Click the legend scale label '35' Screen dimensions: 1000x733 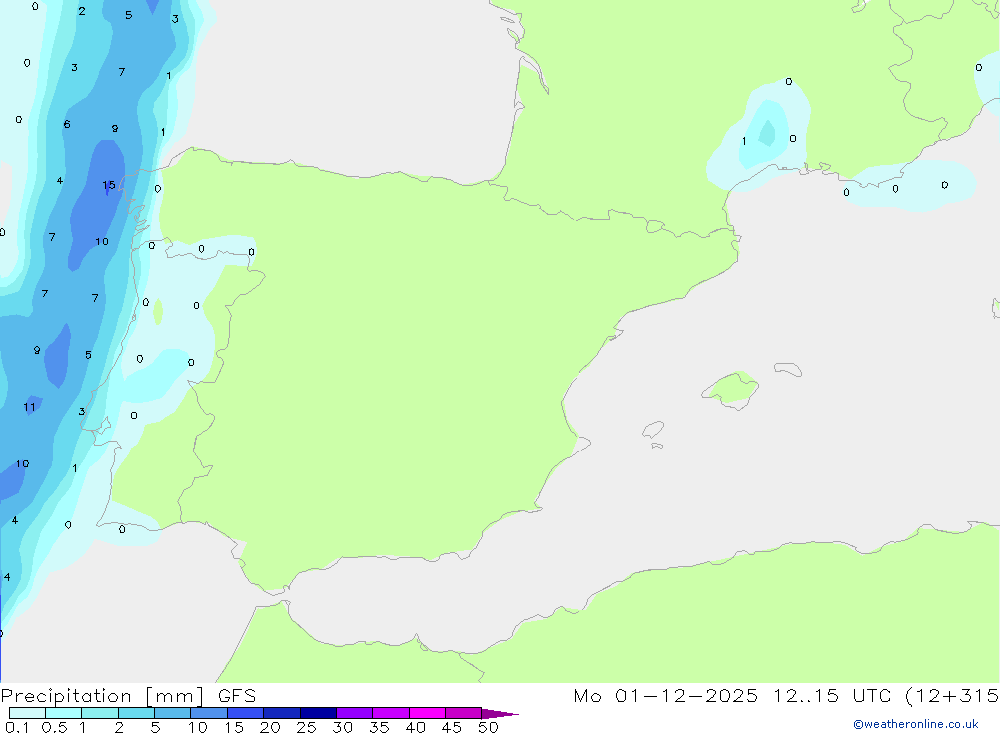pyautogui.click(x=379, y=727)
